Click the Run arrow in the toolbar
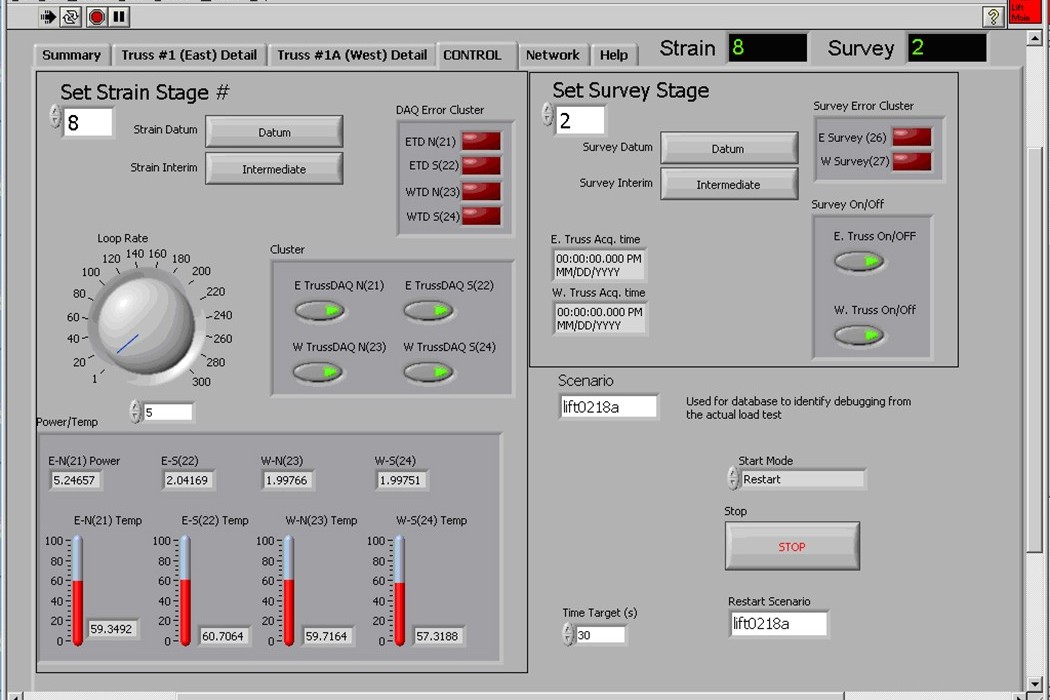 (49, 16)
